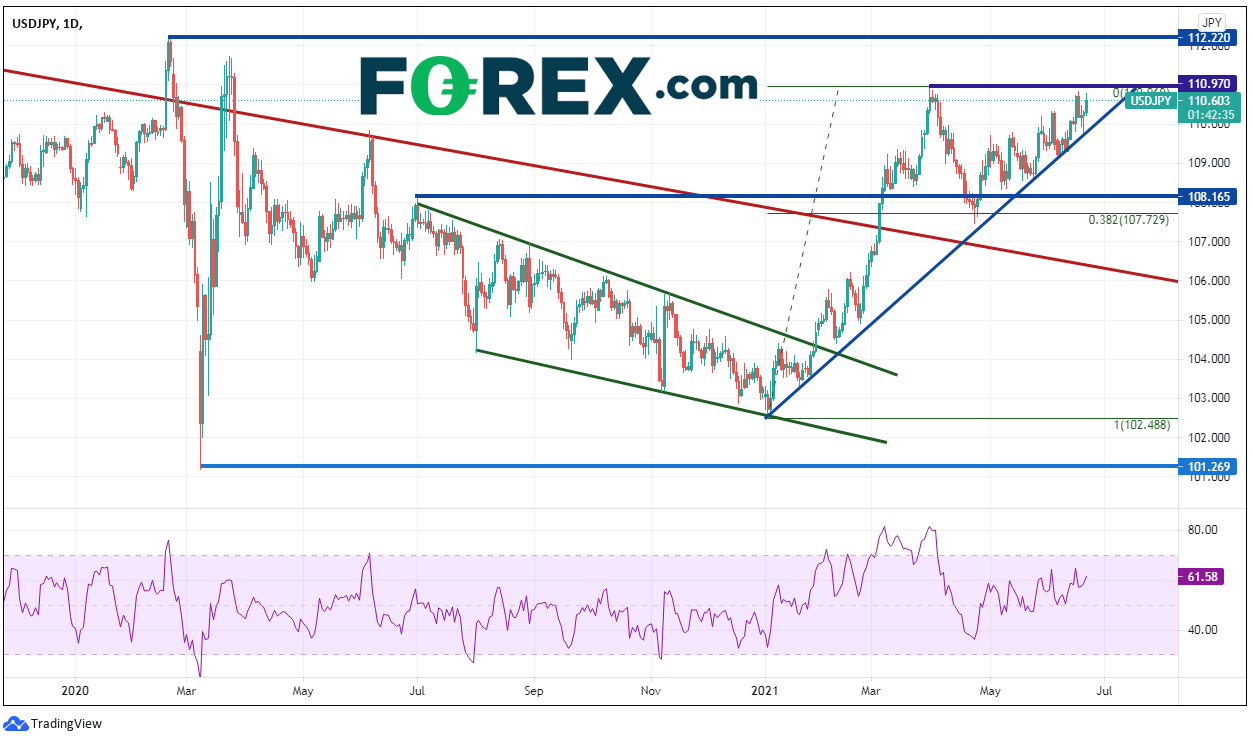Open the USDJPY, 1D symbol title
This screenshot has width=1253, height=742.
click(47, 21)
